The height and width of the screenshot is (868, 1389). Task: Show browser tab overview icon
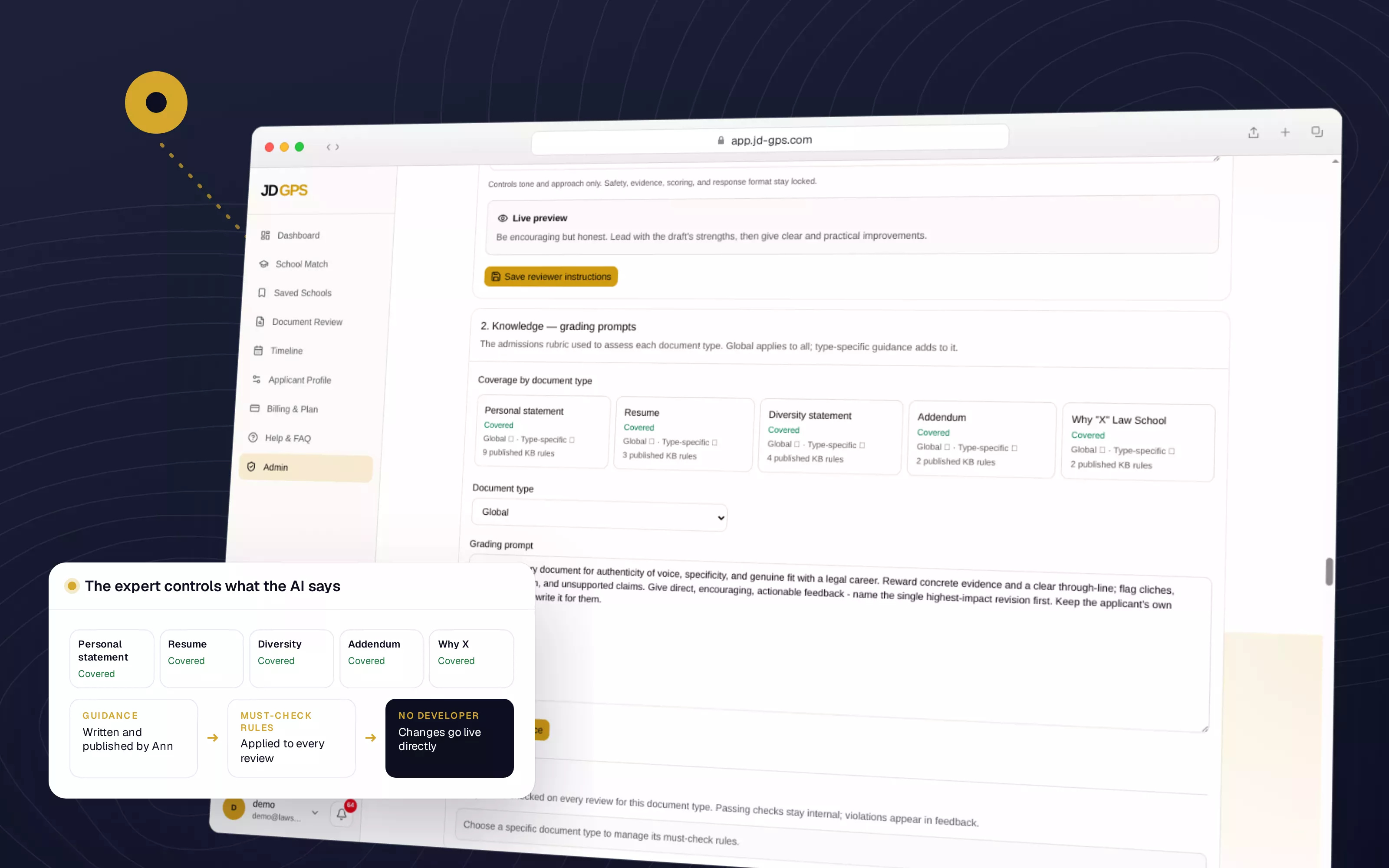pos(1317,132)
